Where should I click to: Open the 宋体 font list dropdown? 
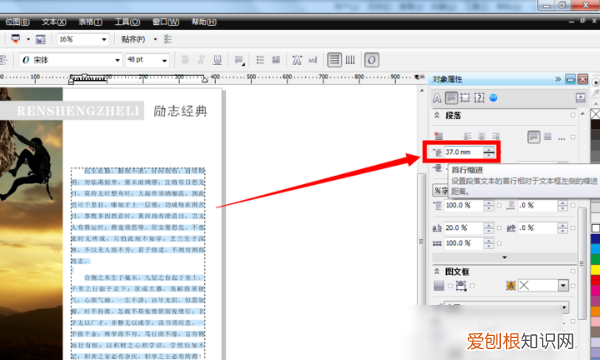tap(117, 60)
